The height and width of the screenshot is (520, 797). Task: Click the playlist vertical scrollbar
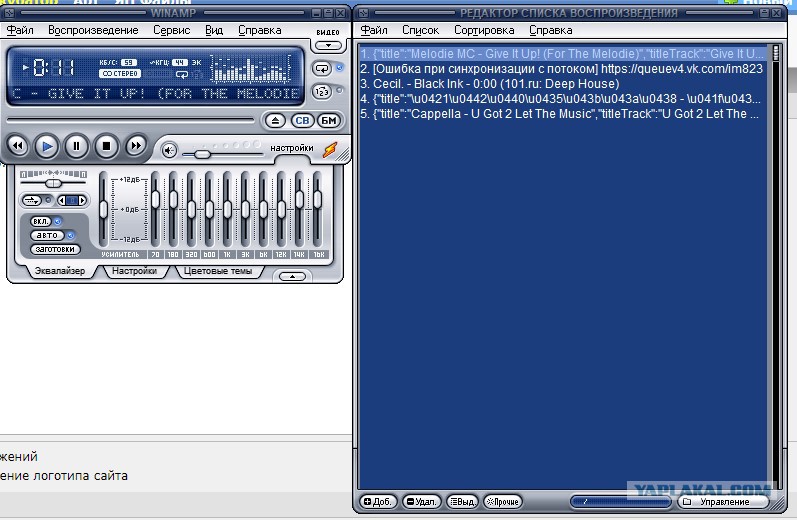pyautogui.click(x=775, y=264)
